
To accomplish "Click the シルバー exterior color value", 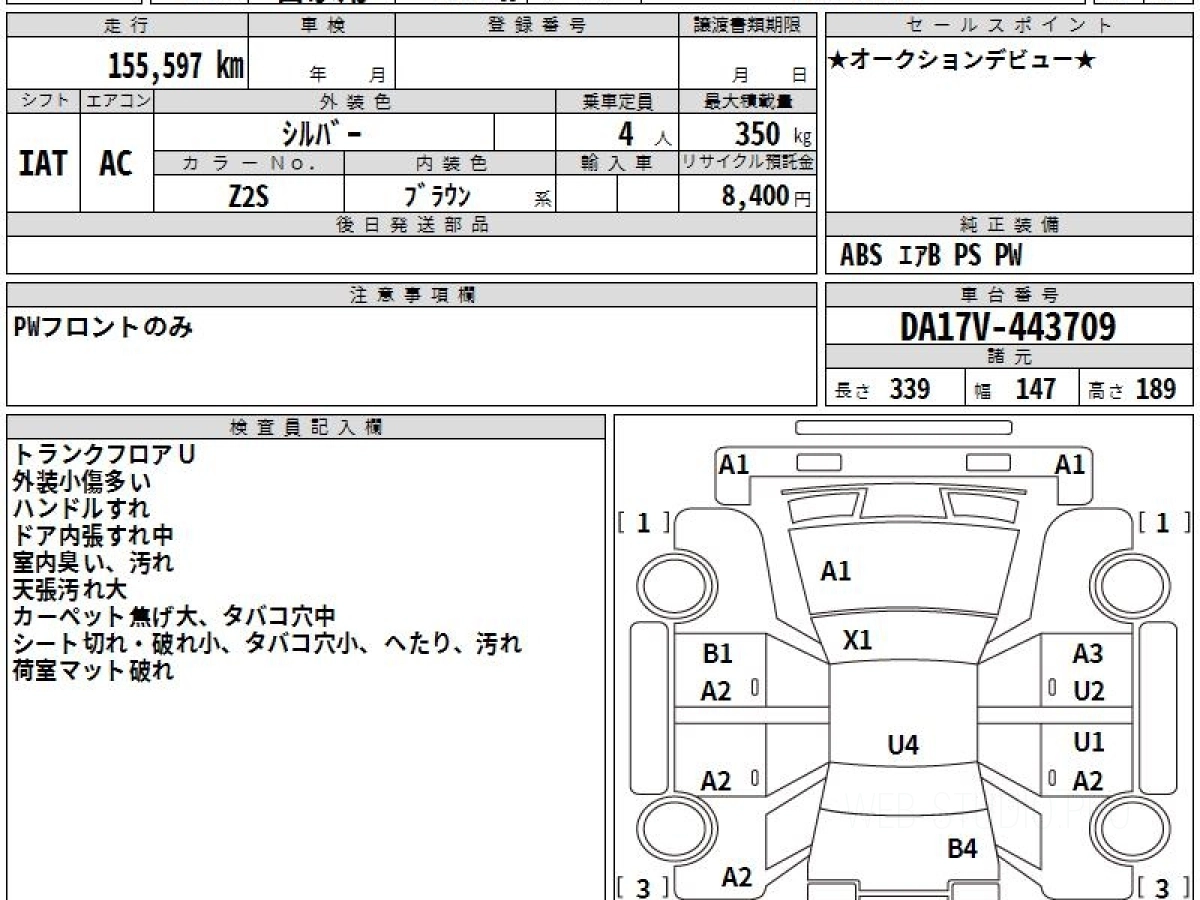I will [x=323, y=133].
